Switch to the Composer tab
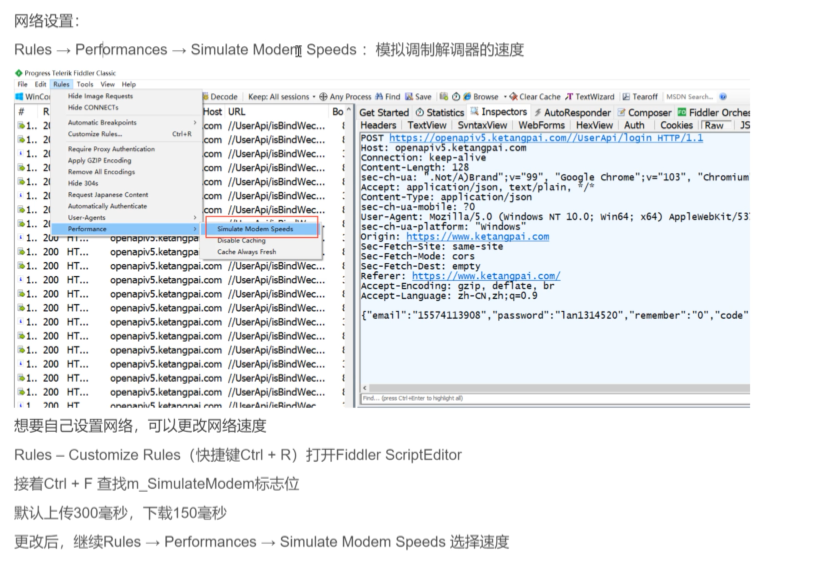The image size is (817, 572). 645,113
